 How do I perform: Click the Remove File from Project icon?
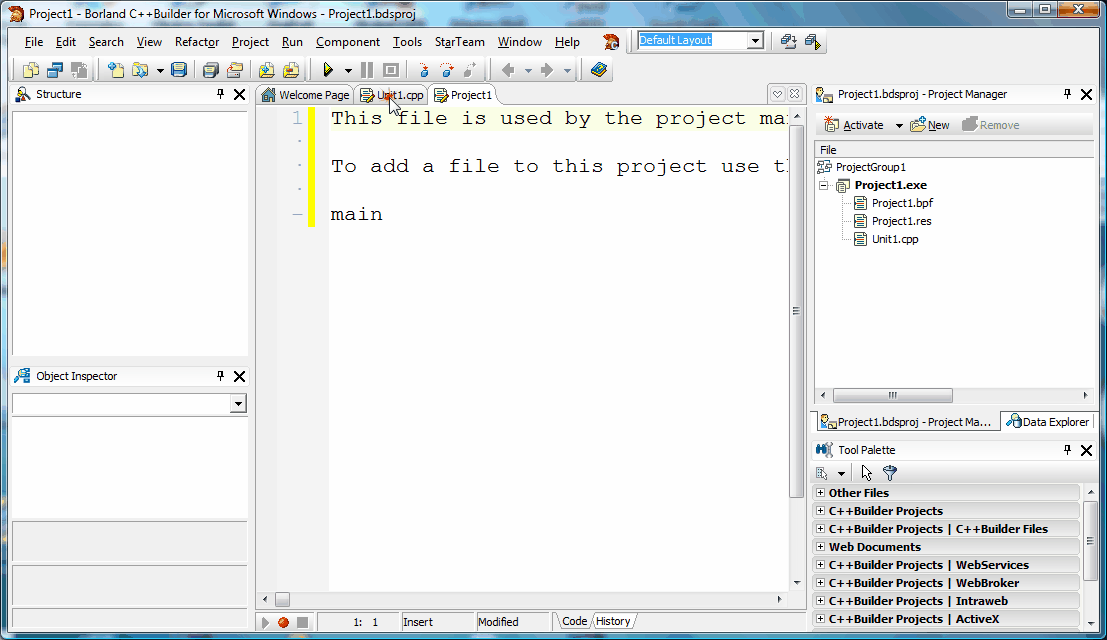click(x=290, y=70)
